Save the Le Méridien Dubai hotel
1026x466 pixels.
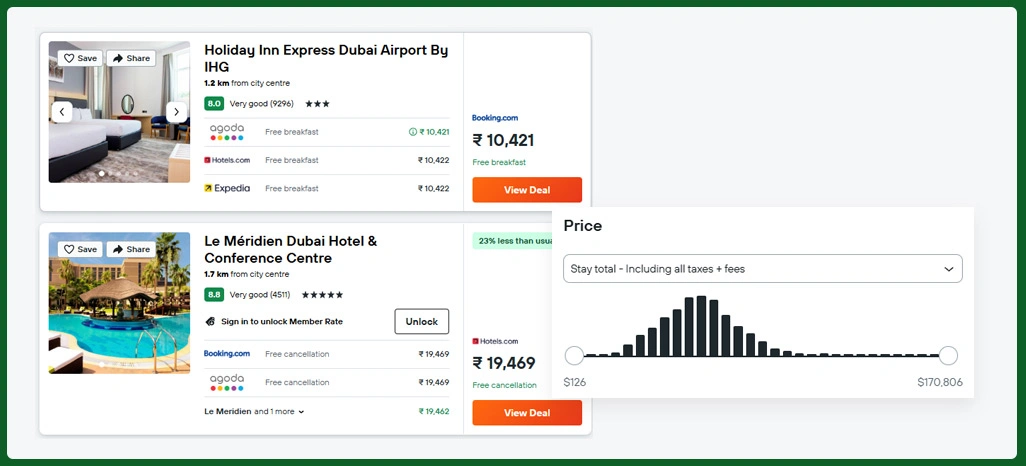point(80,249)
